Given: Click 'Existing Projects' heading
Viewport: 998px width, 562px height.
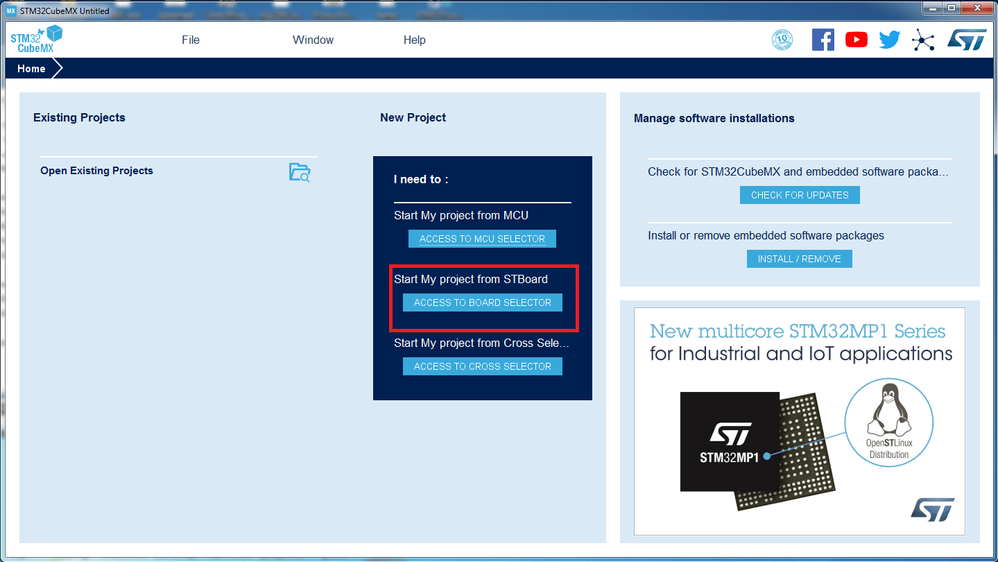Looking at the screenshot, I should [x=79, y=118].
